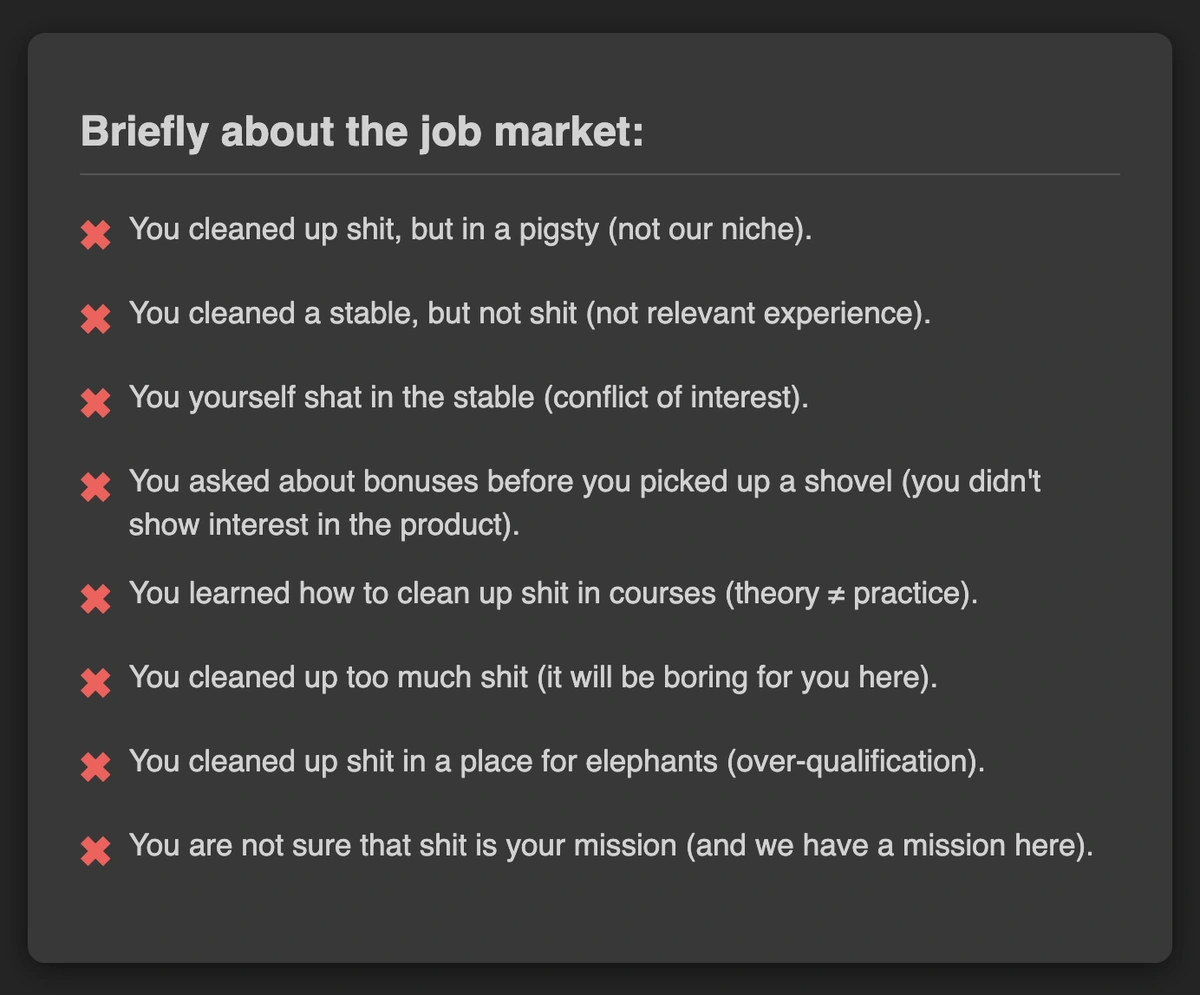1200x995 pixels.
Task: Click the ≠ symbol in the theory line
Action: tap(835, 594)
